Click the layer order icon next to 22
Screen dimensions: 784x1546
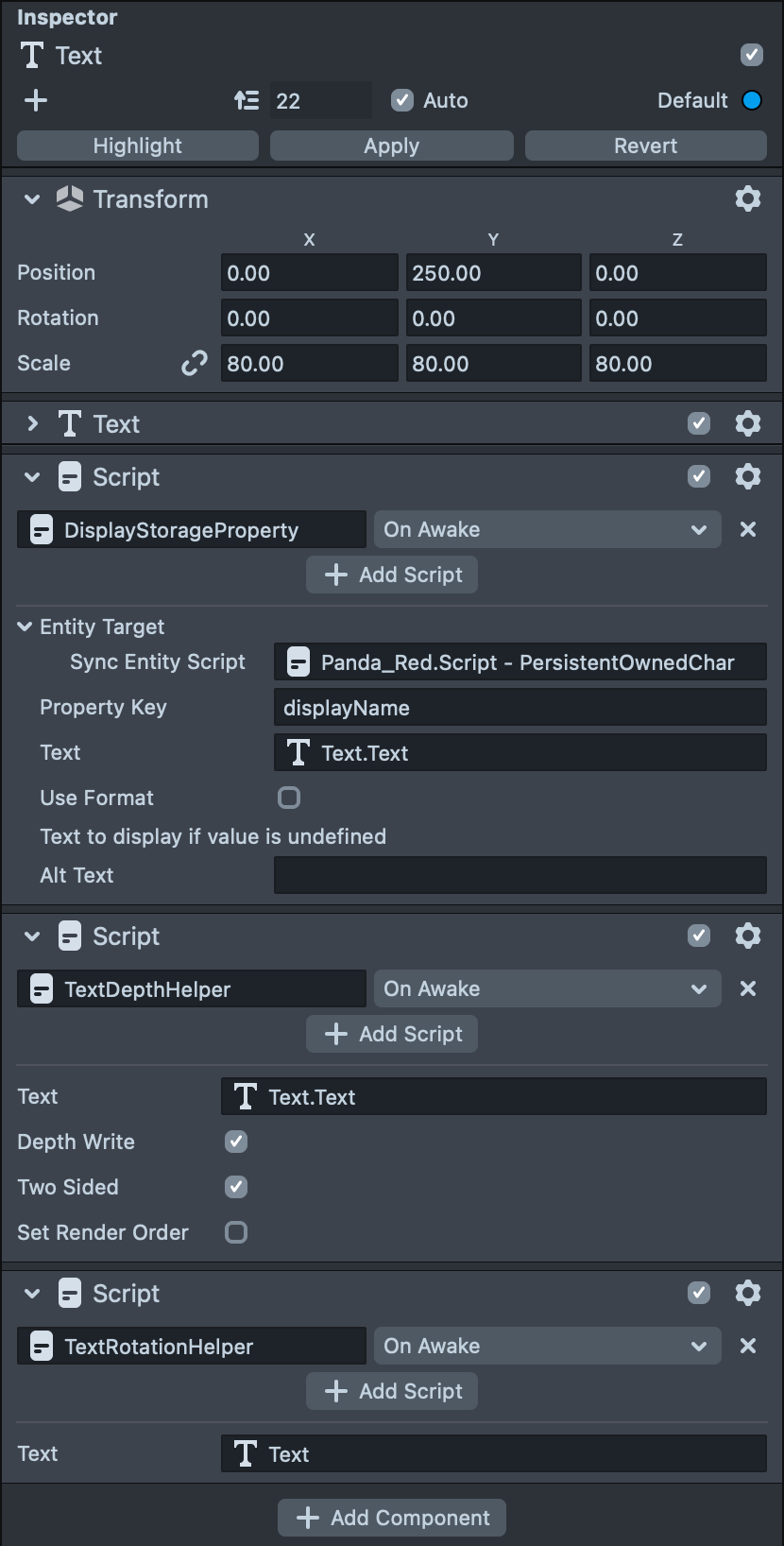click(x=247, y=100)
